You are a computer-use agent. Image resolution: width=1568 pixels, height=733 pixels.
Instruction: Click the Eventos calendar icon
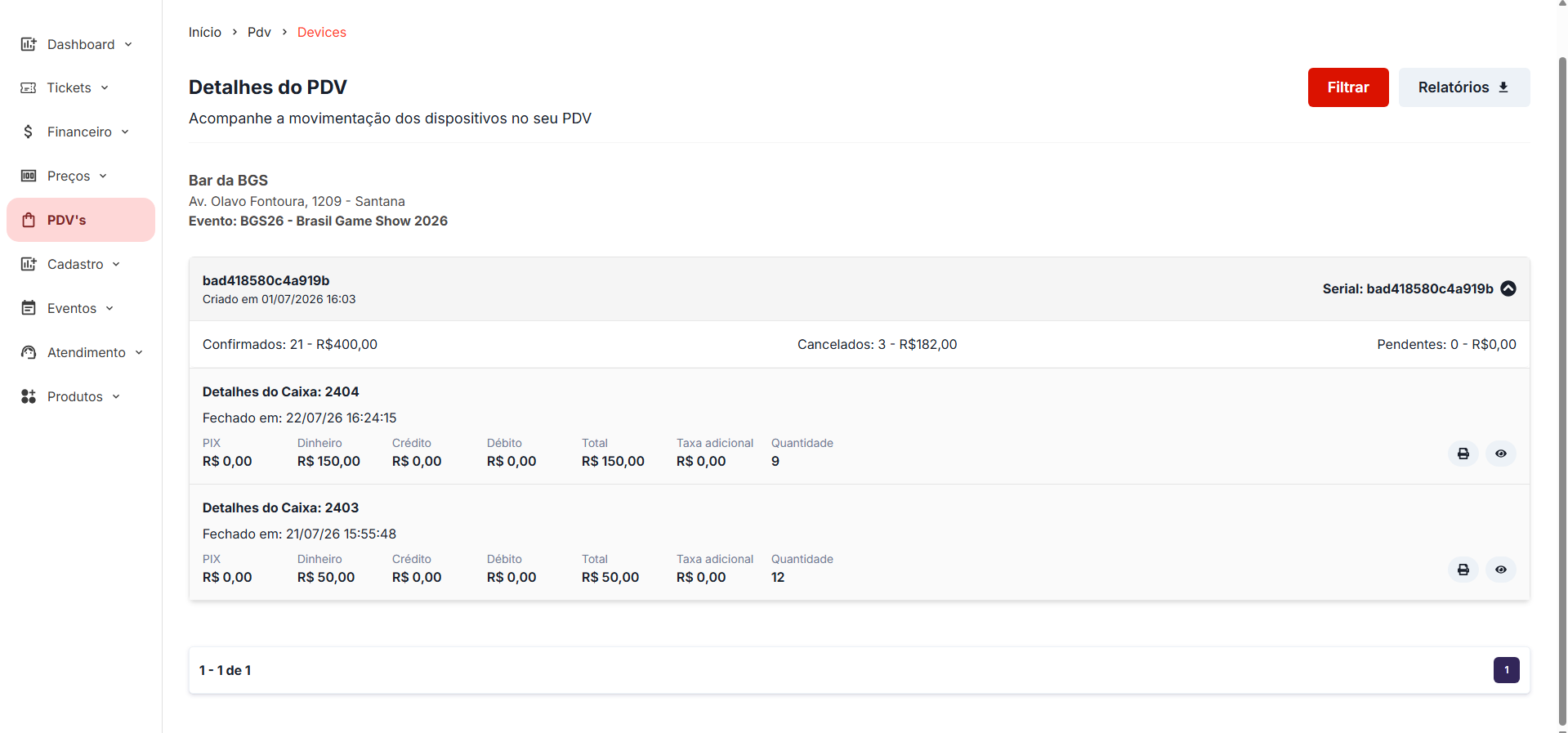[29, 308]
